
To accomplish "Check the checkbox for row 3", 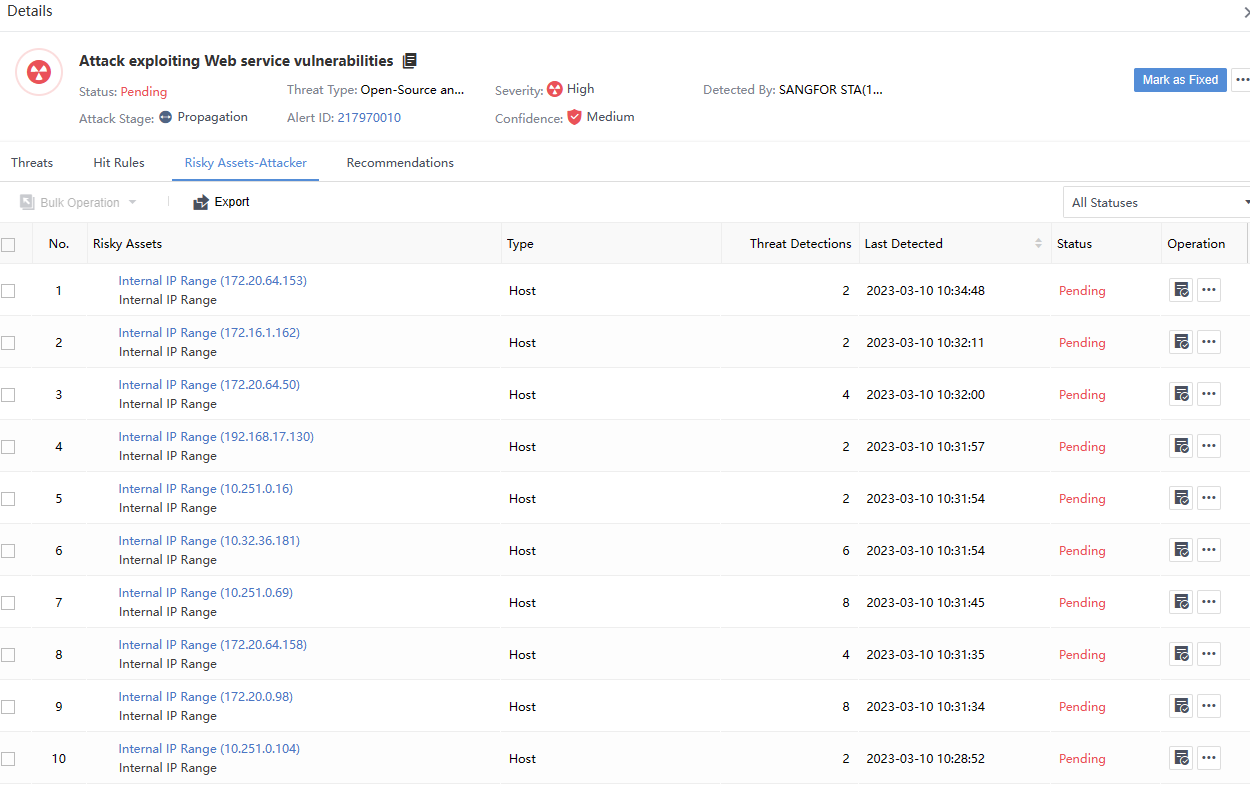I will 9,395.
